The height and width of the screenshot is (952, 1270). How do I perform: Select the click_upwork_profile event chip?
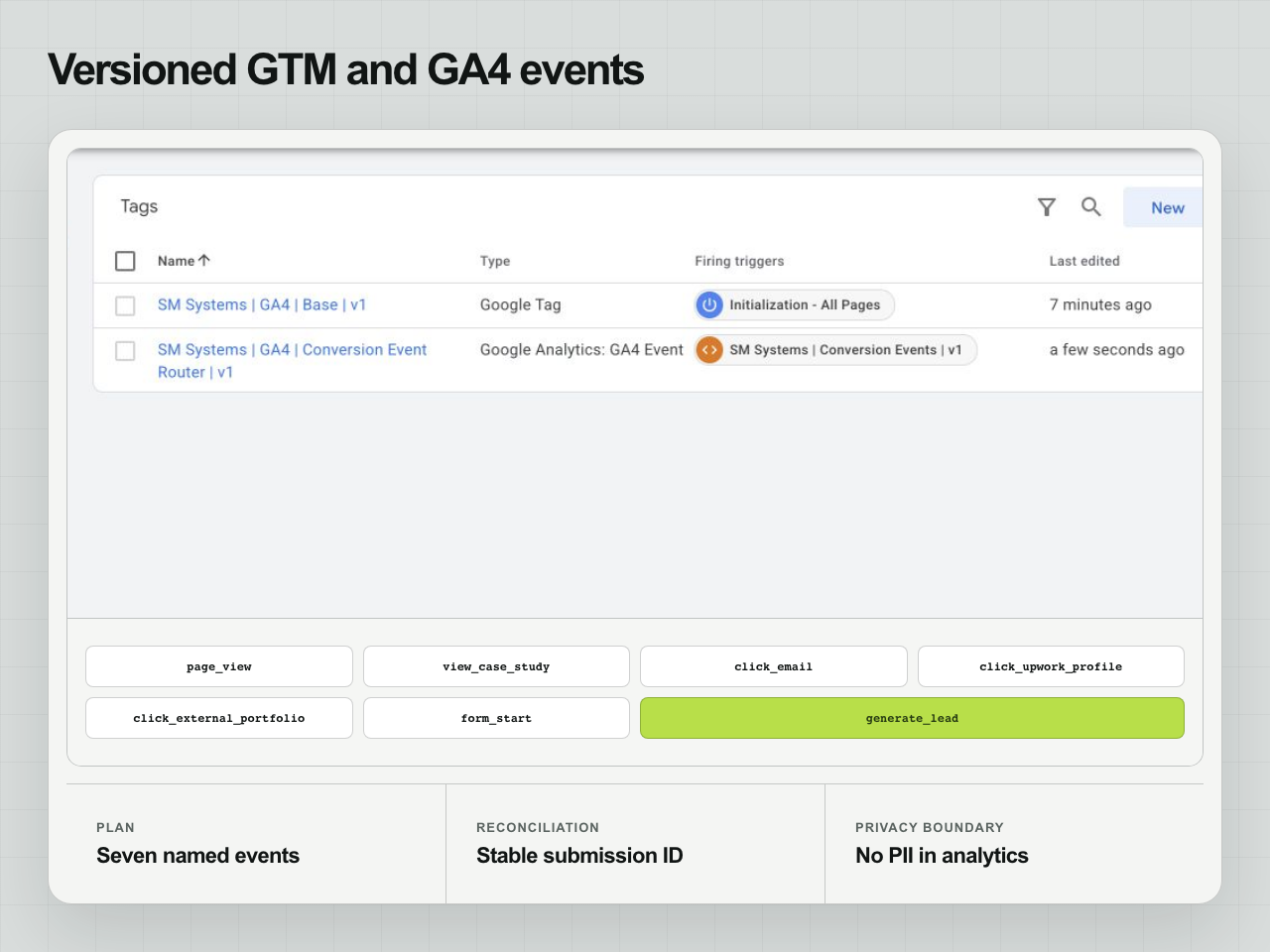(x=1051, y=666)
